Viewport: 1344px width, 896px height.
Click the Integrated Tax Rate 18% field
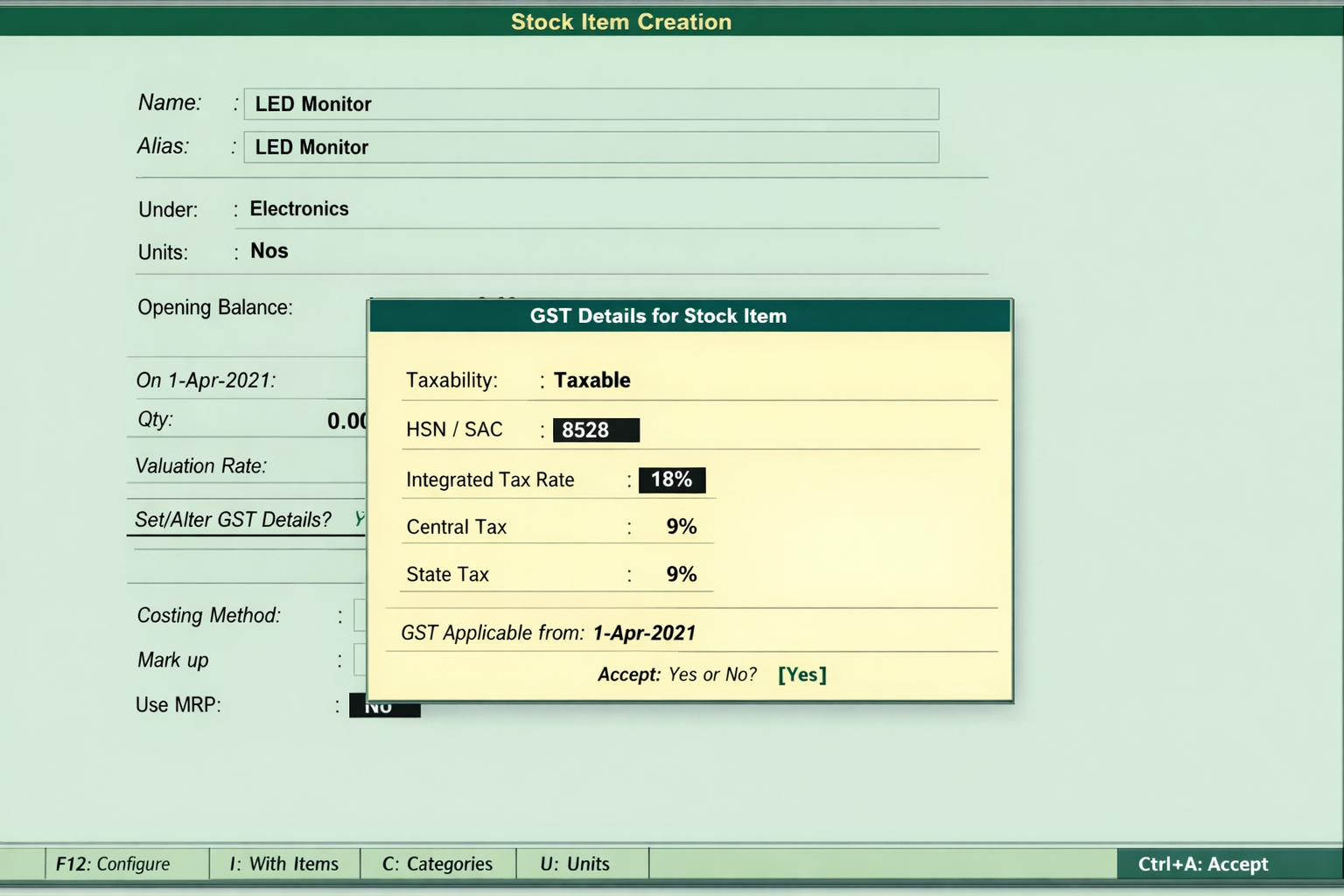click(x=672, y=479)
